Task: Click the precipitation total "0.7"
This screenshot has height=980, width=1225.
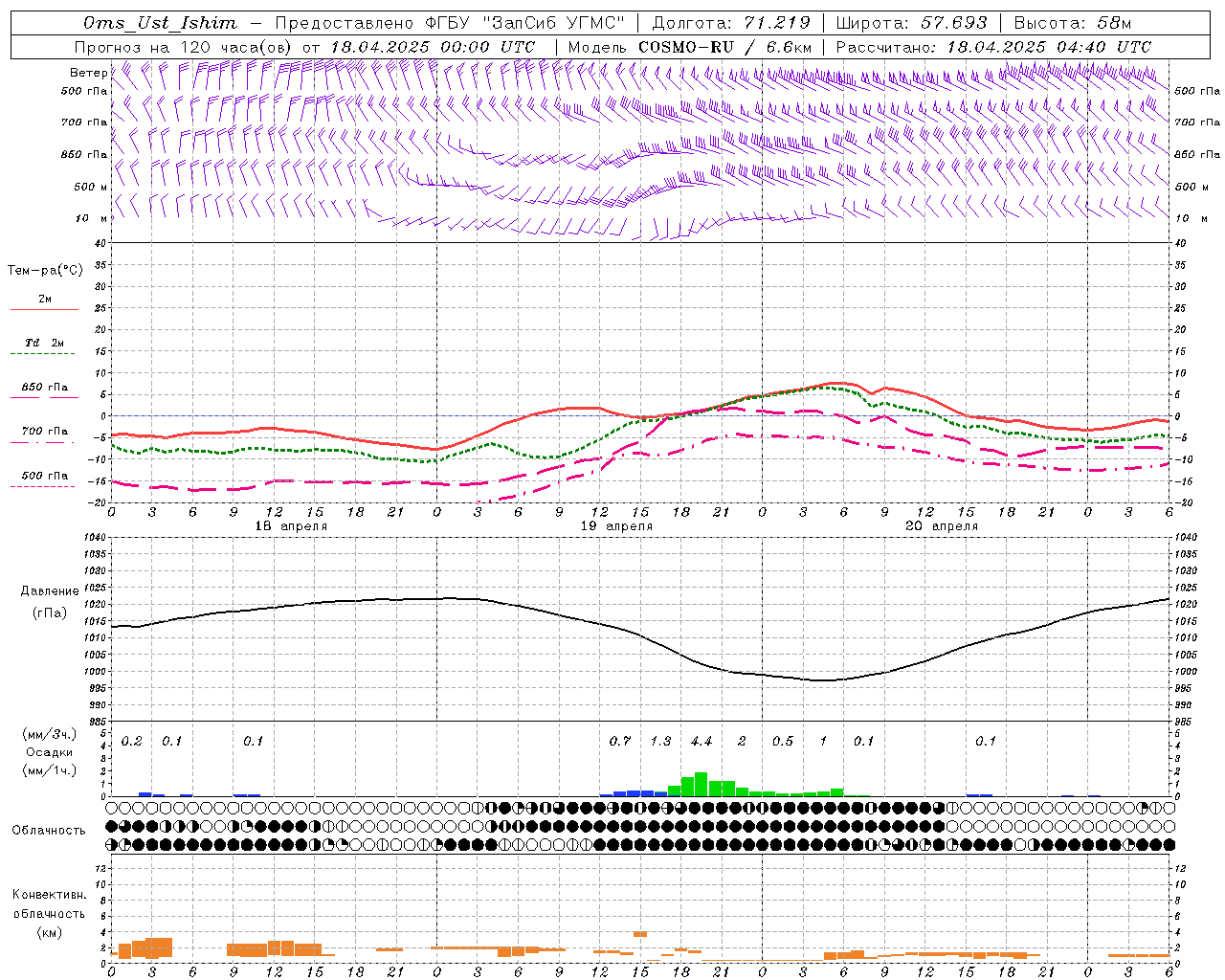Action: 620,741
